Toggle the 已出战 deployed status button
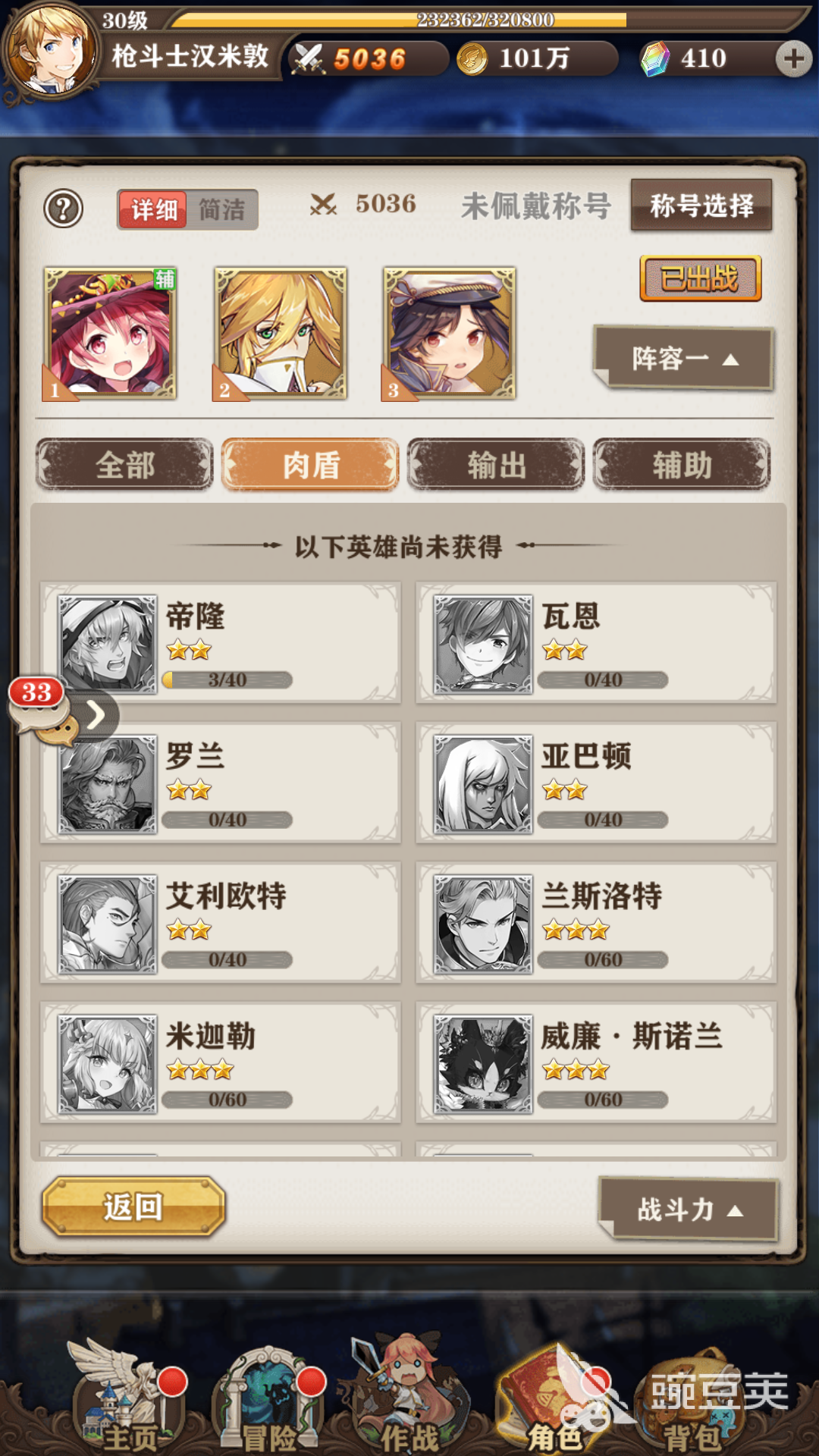This screenshot has height=1456, width=819. click(700, 278)
